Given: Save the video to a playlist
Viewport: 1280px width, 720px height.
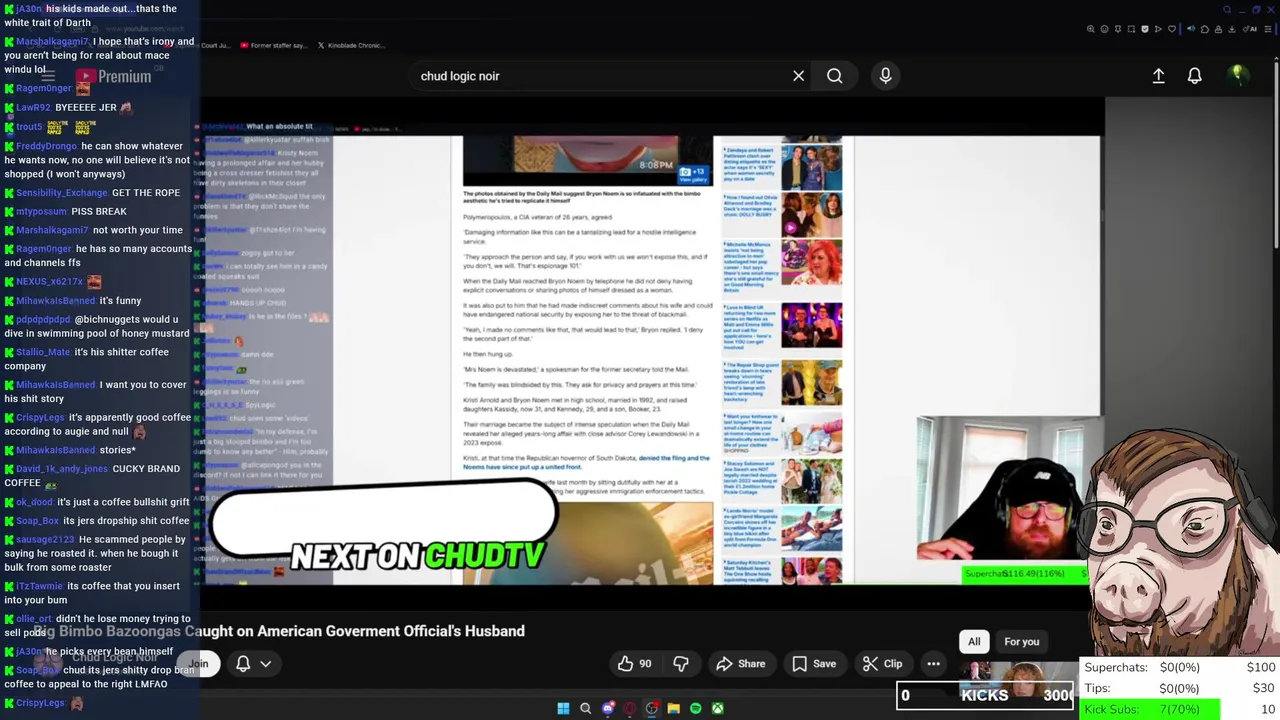Looking at the screenshot, I should pyautogui.click(x=814, y=664).
